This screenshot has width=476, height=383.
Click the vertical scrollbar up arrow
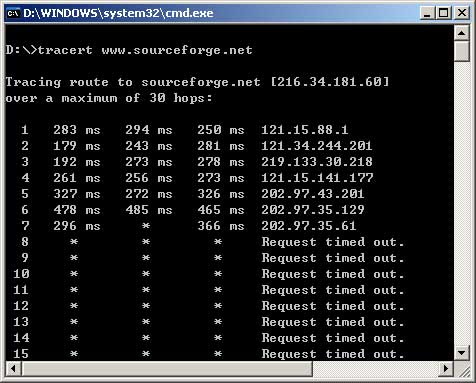(x=462, y=33)
